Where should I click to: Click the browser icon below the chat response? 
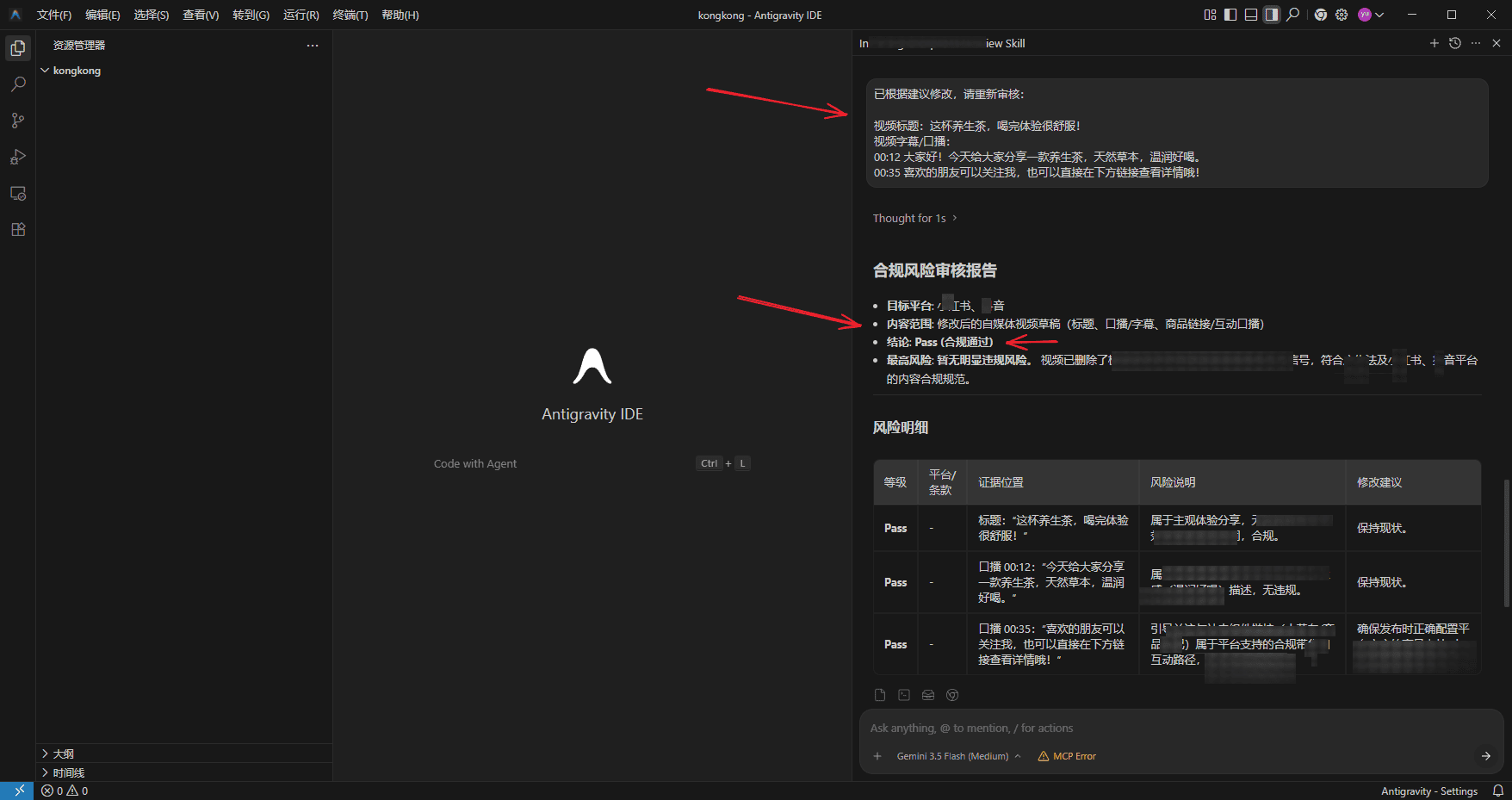coord(952,695)
